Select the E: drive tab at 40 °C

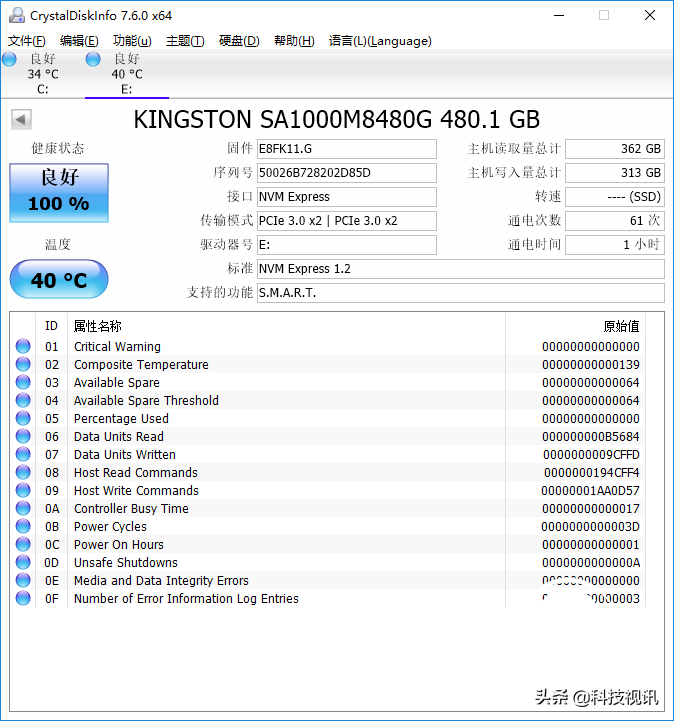point(127,74)
